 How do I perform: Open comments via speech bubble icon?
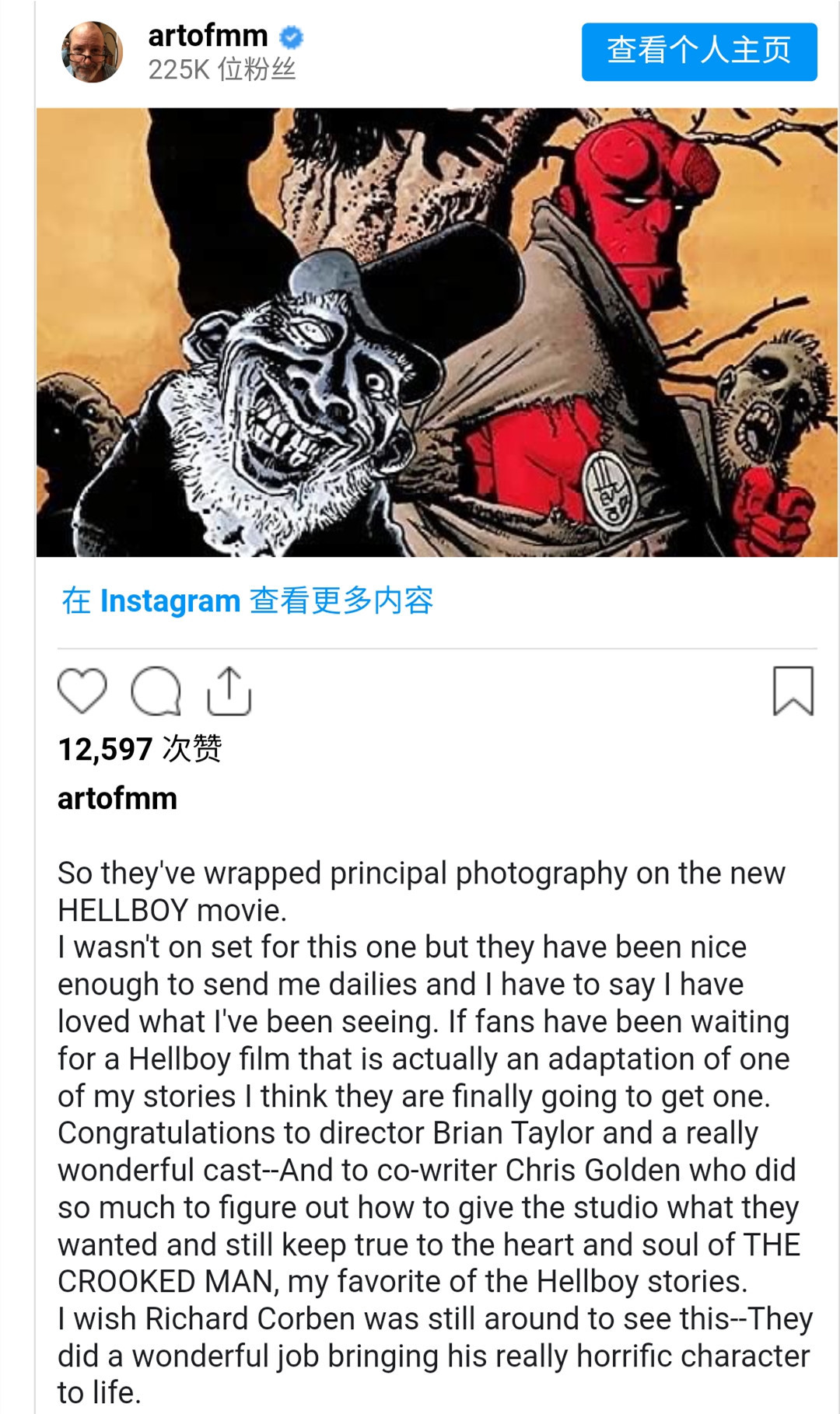156,691
